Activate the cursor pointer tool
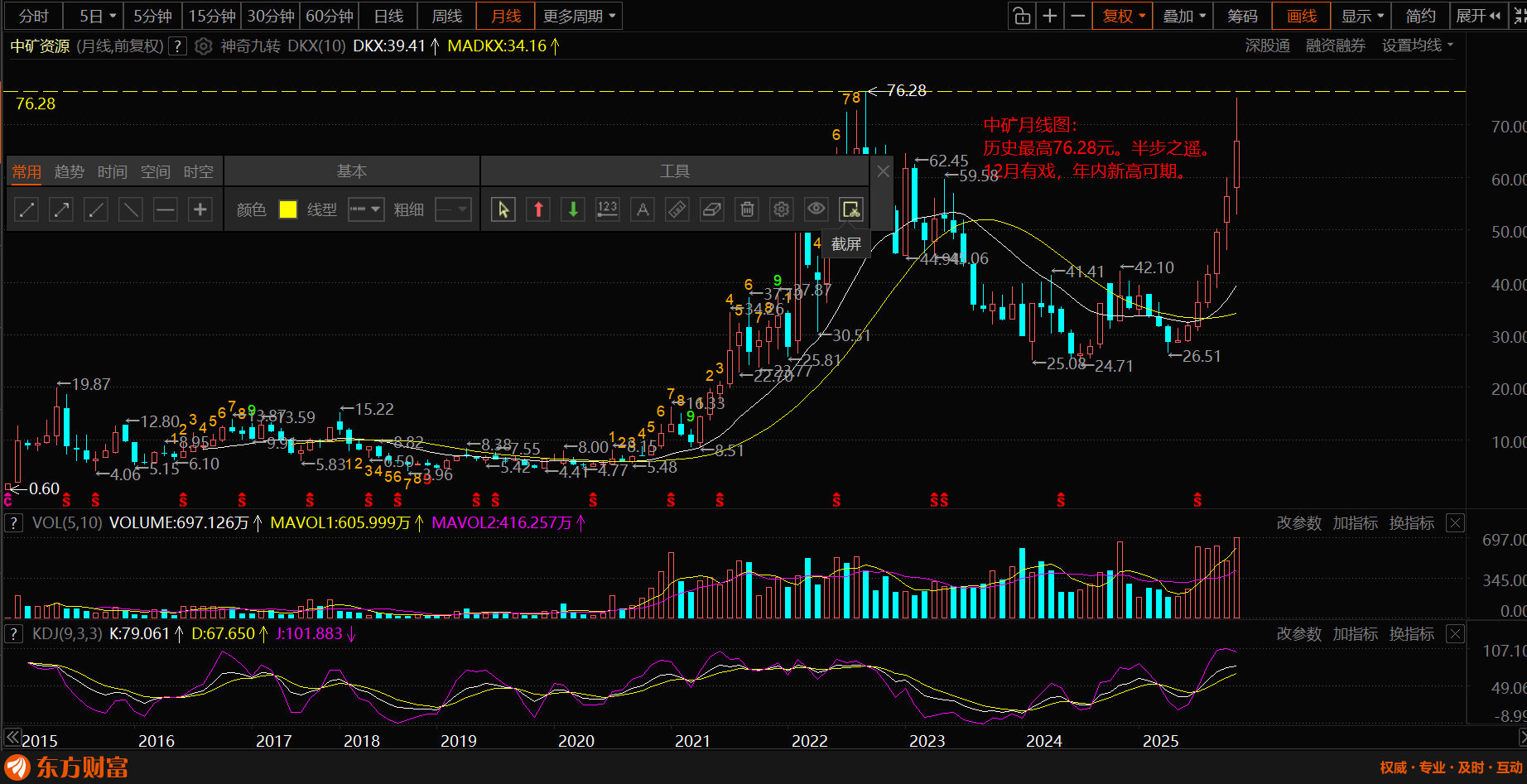Image resolution: width=1527 pixels, height=784 pixels. click(x=503, y=209)
